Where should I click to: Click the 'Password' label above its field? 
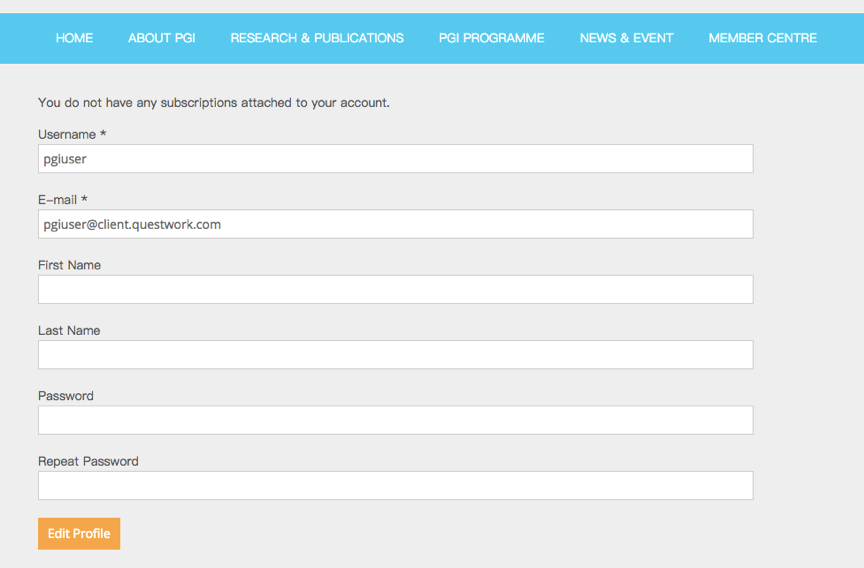[x=66, y=396]
